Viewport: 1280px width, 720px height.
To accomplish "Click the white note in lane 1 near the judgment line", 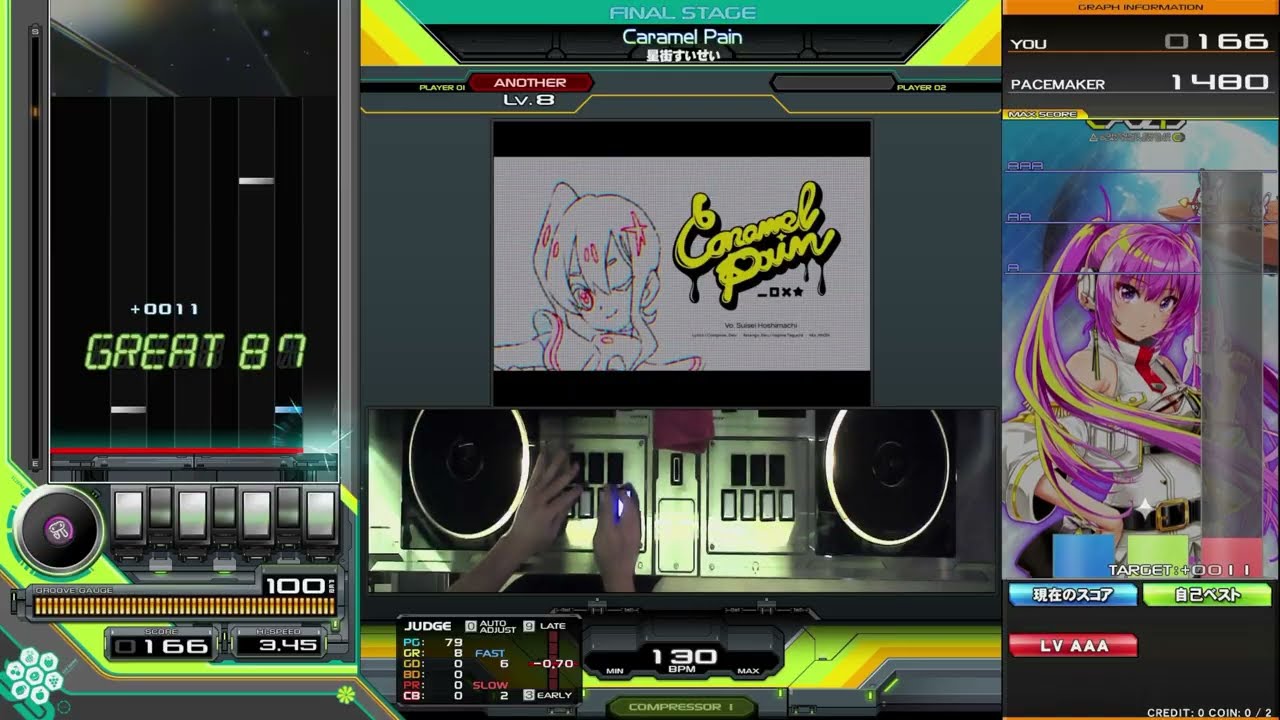I will [x=128, y=409].
